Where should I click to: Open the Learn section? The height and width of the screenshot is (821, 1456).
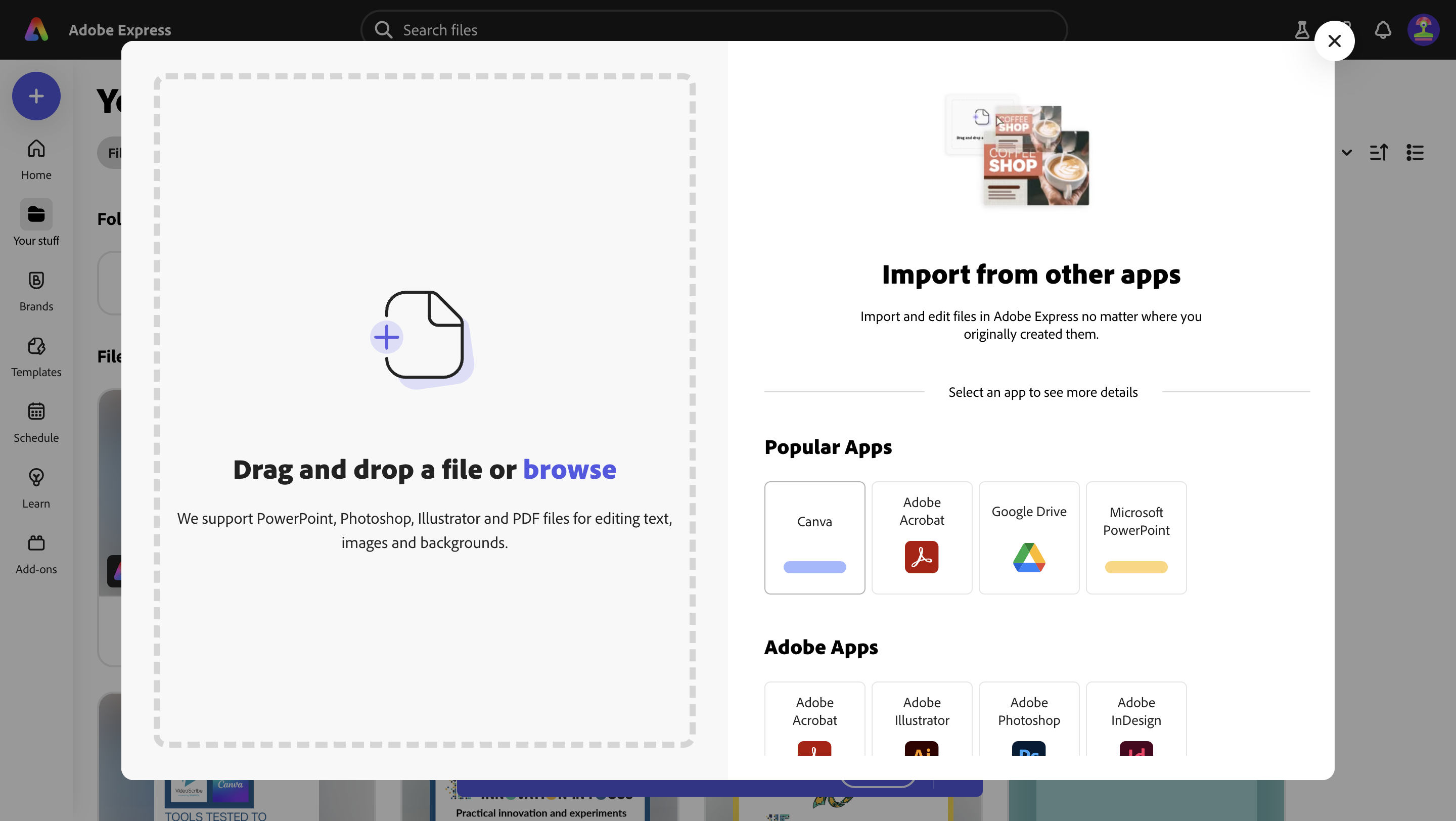pos(36,487)
